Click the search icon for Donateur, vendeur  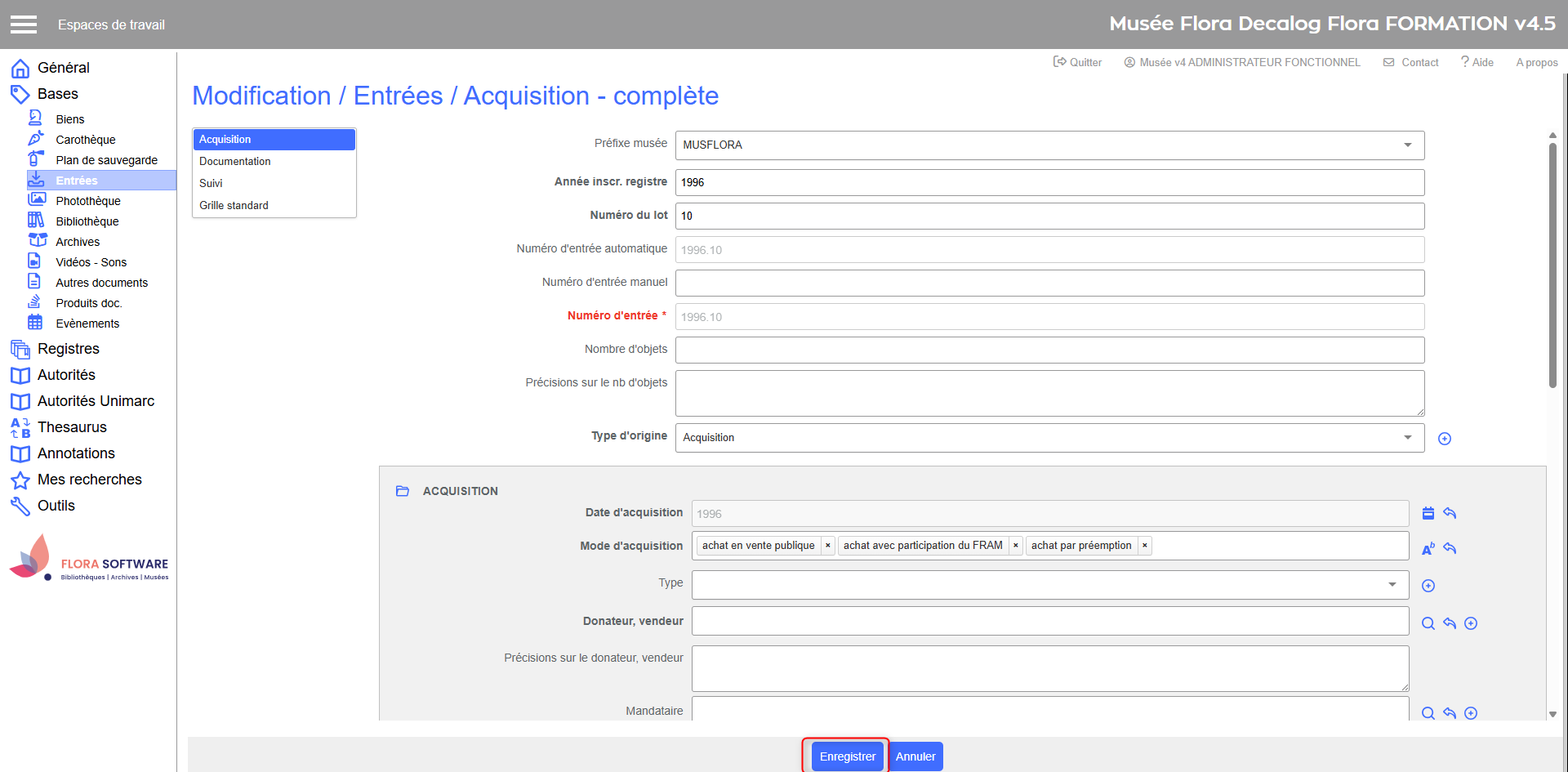tap(1428, 623)
